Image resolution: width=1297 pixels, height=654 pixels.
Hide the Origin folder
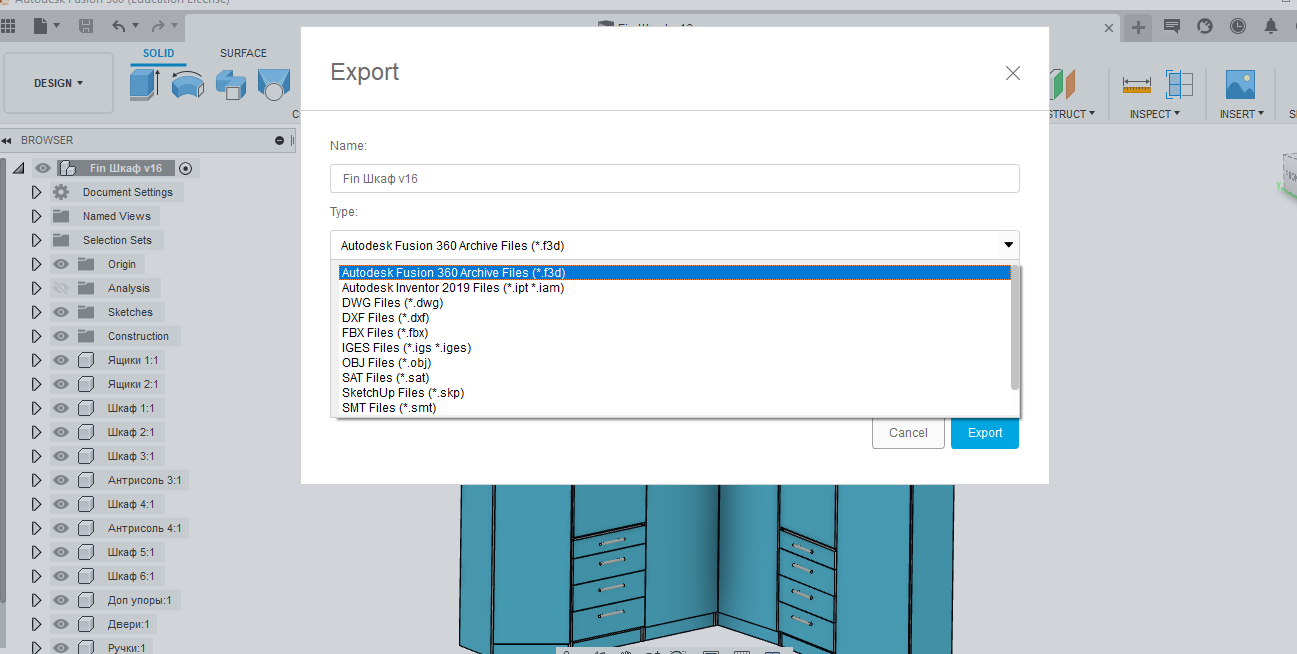click(x=61, y=264)
